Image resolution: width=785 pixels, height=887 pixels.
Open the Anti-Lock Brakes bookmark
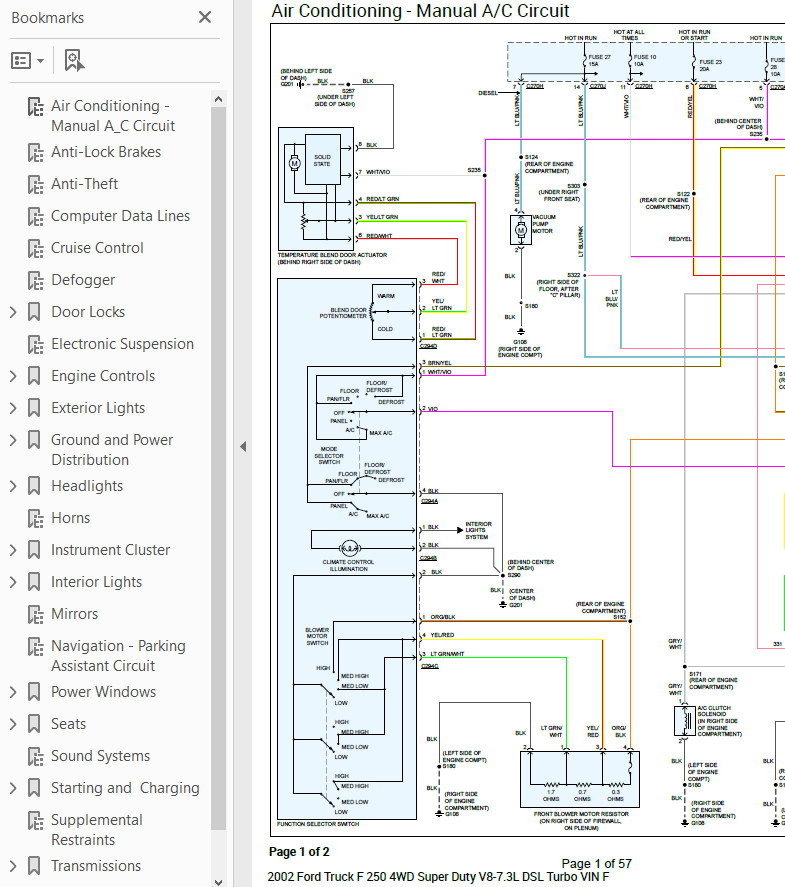106,152
